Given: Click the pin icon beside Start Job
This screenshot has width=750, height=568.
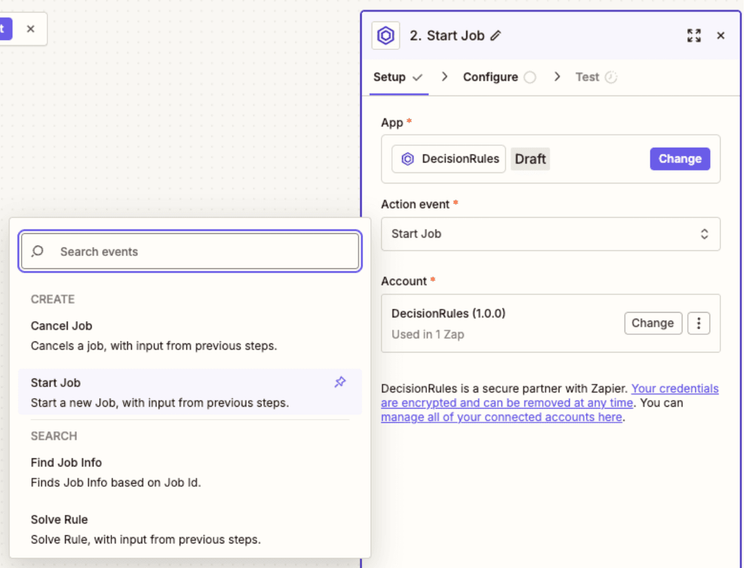Looking at the screenshot, I should 340,382.
